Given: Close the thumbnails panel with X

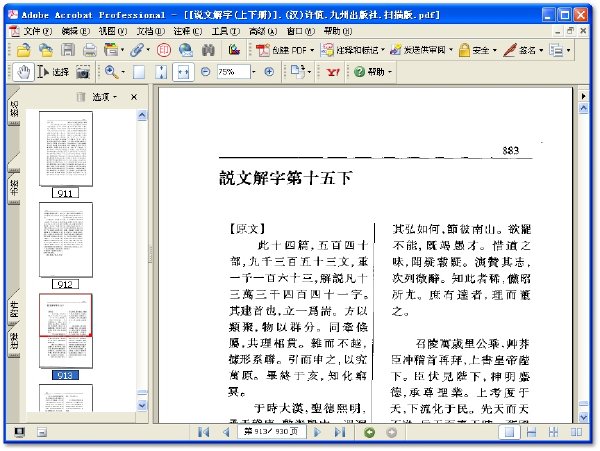Looking at the screenshot, I should pyautogui.click(x=134, y=97).
